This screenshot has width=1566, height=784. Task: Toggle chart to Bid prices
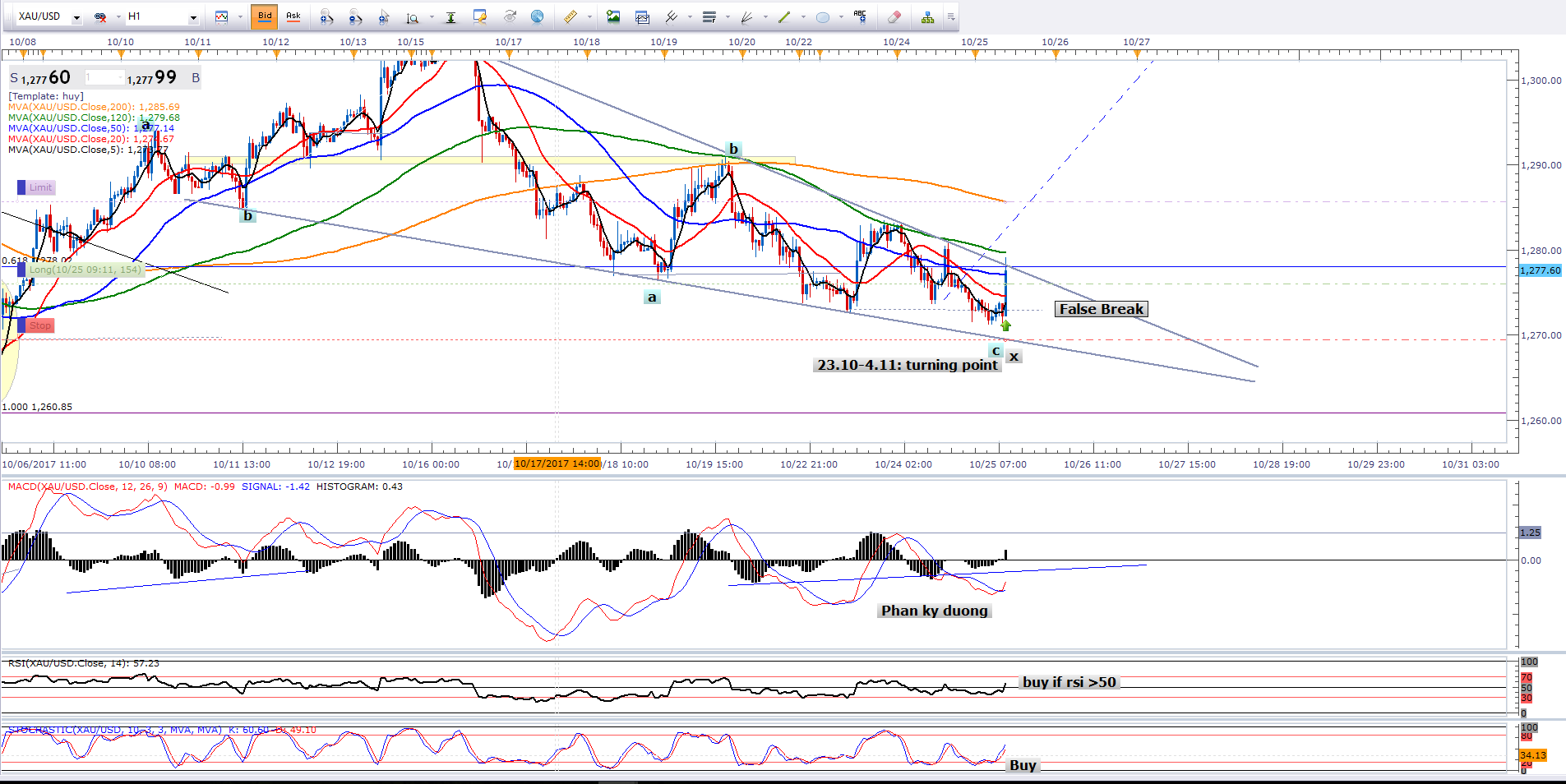[x=265, y=16]
